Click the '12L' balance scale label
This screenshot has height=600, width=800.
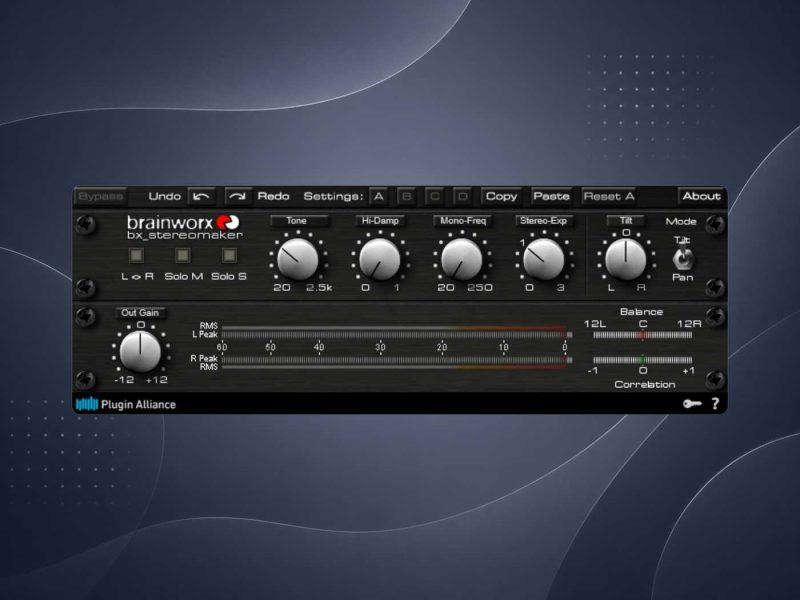[x=595, y=323]
